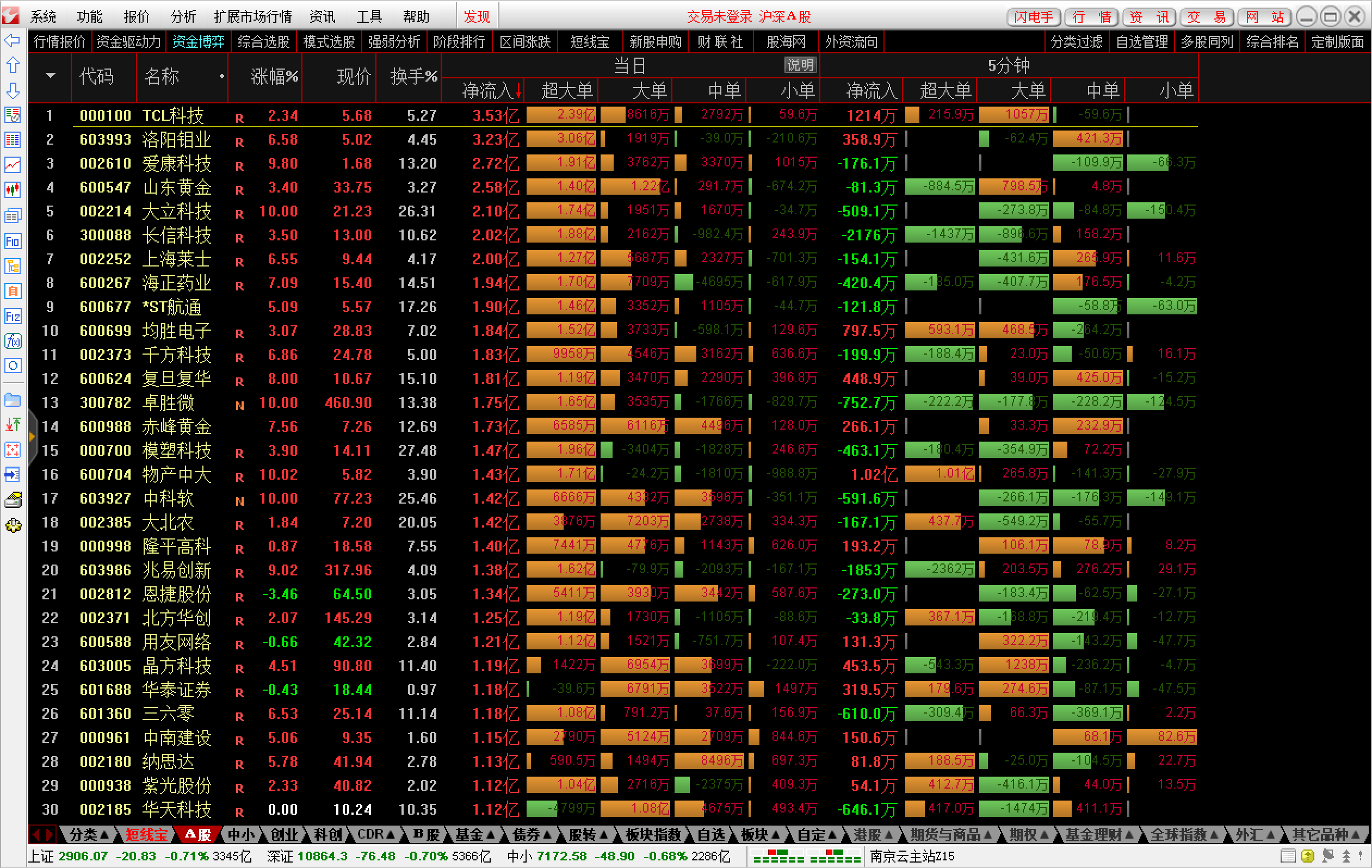The image size is (1372, 868).
Task: Click the 说明 button beside 当日
Action: click(801, 65)
